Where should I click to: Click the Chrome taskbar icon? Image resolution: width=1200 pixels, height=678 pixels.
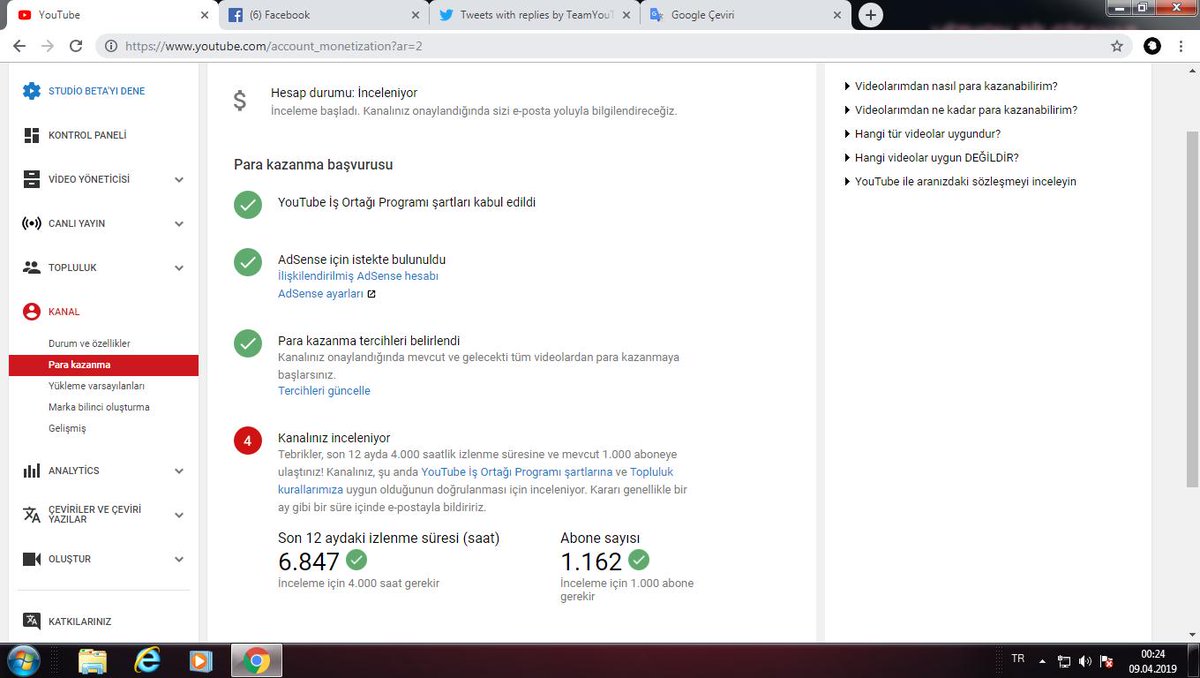pyautogui.click(x=256, y=660)
